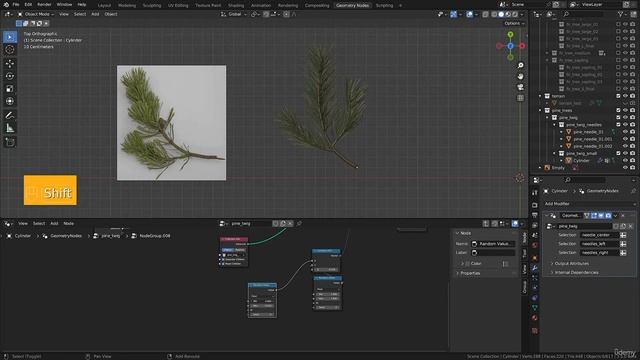Select the pine_twig_small collection row

click(581, 153)
